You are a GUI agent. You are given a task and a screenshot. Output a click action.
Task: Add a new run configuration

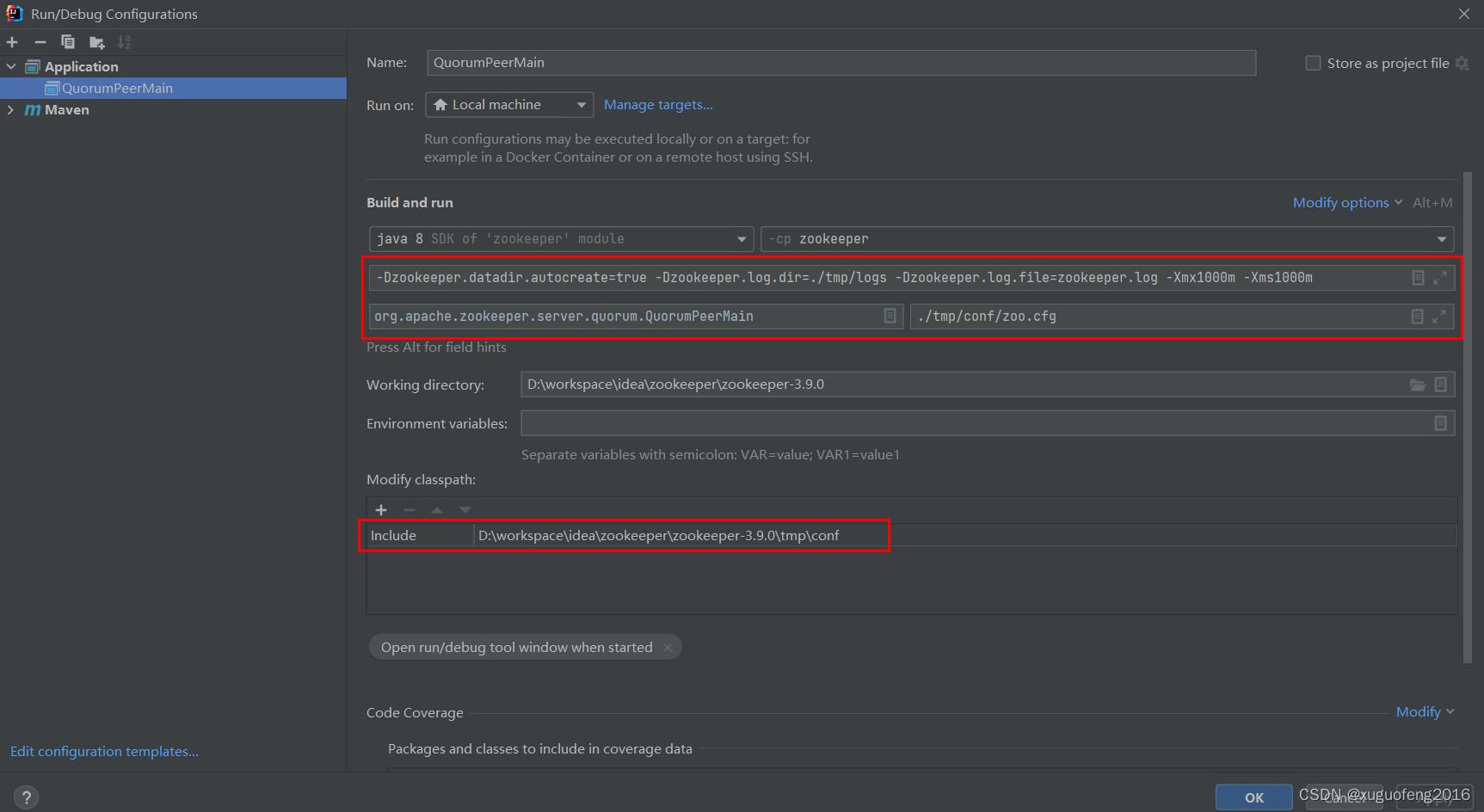[x=12, y=42]
